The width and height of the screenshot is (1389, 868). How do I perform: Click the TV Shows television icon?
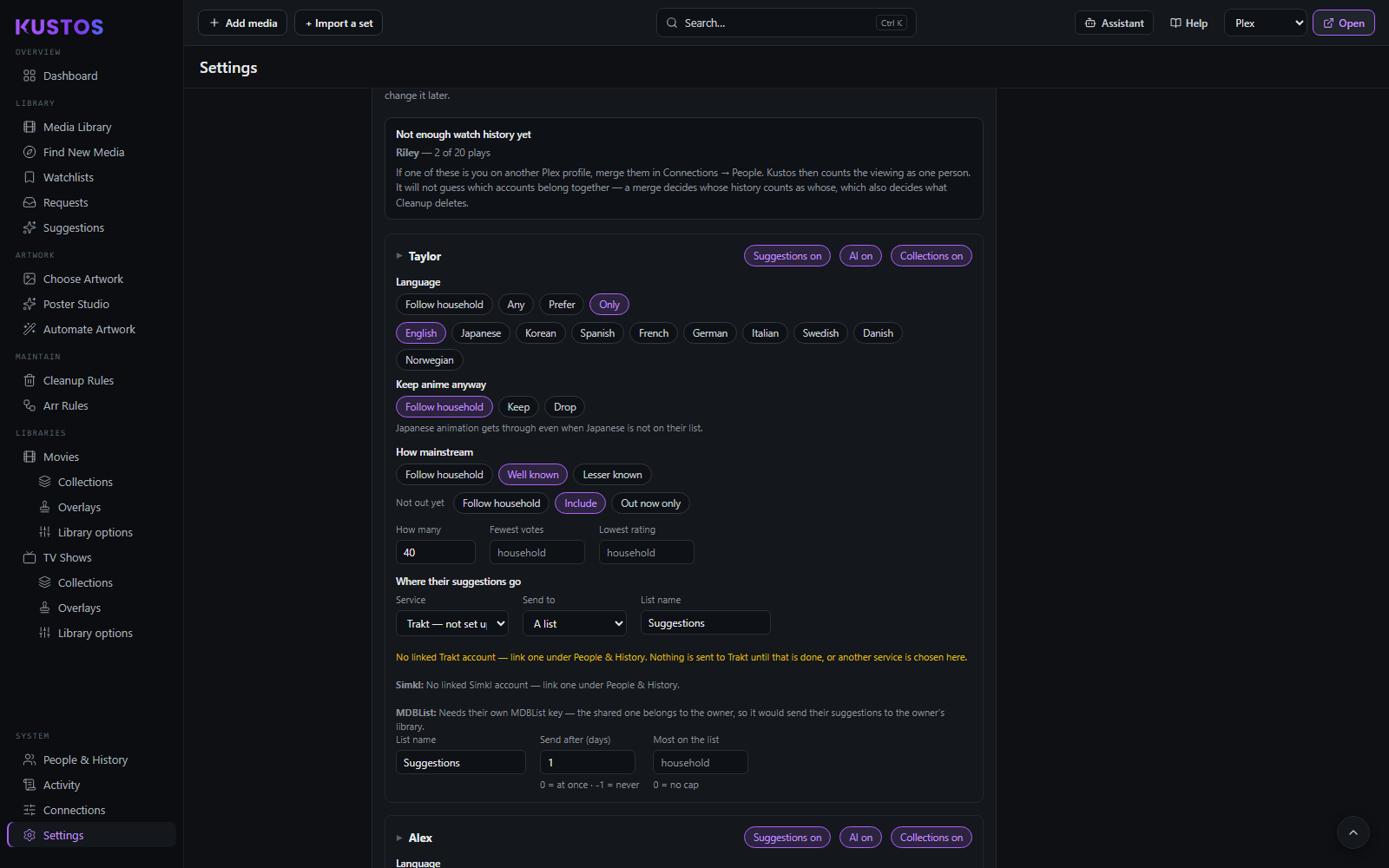point(30,557)
